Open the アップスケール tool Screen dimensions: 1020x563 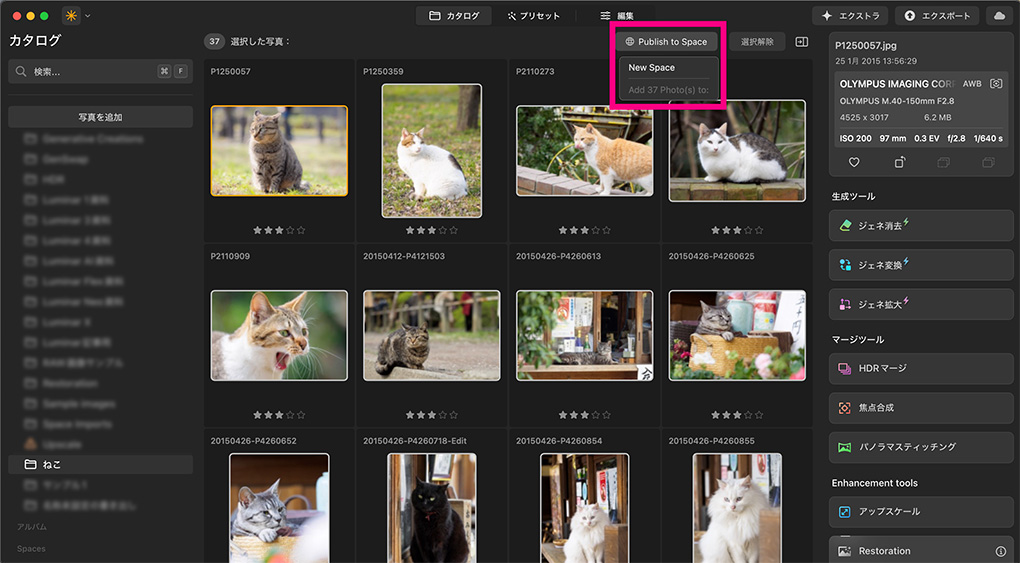[921, 512]
